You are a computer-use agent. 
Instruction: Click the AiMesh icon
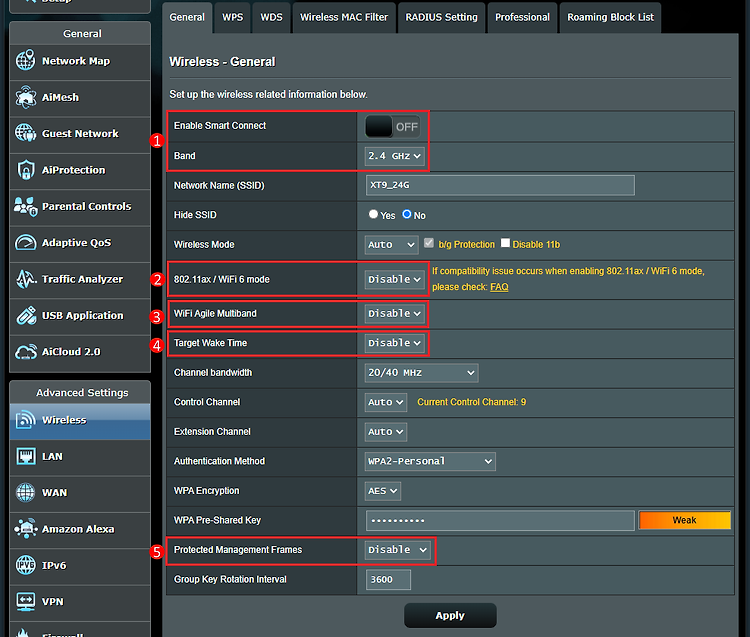point(25,97)
